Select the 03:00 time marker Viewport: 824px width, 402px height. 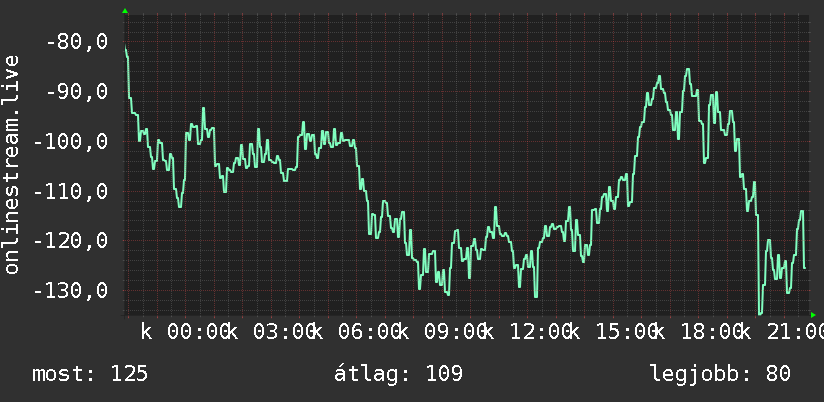point(284,332)
